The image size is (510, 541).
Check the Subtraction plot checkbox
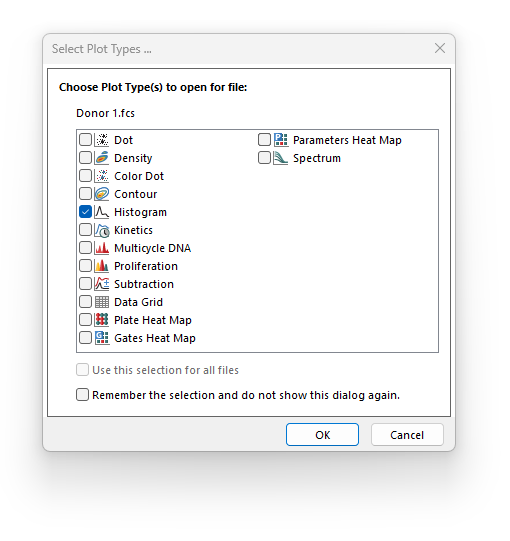tap(85, 284)
